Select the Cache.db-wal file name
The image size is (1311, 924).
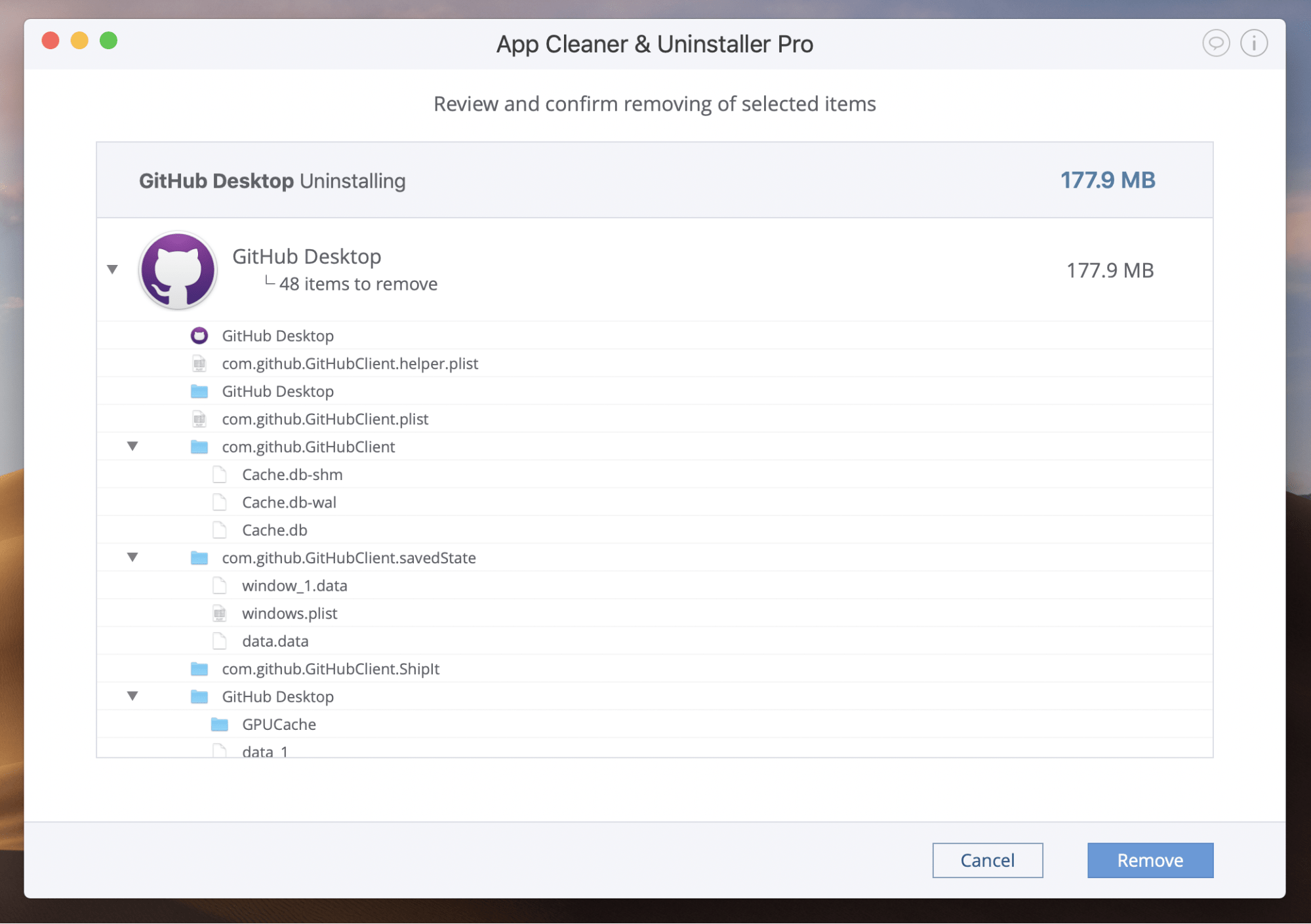point(289,502)
